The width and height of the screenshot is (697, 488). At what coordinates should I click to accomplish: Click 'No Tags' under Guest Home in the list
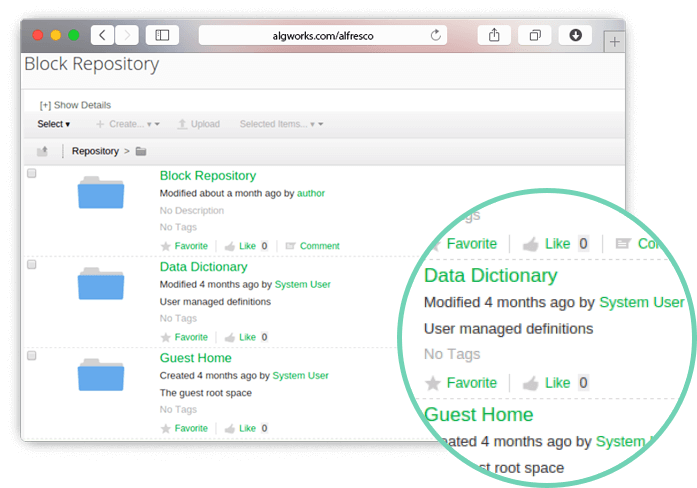point(178,409)
